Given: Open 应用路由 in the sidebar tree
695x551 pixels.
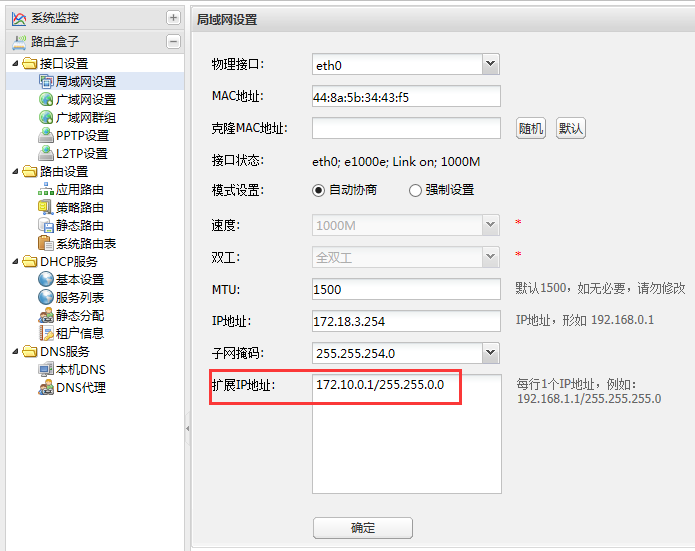Looking at the screenshot, I should click(79, 189).
